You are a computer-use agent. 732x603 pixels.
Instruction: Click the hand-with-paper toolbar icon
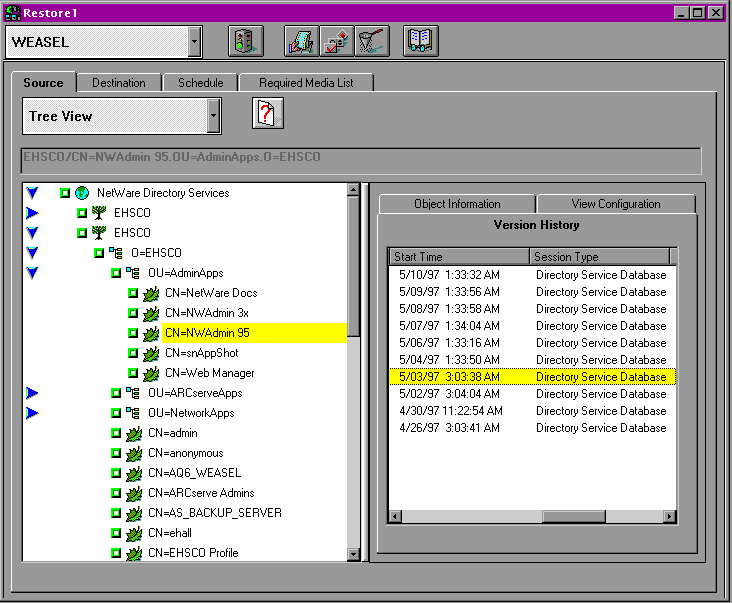pos(302,42)
